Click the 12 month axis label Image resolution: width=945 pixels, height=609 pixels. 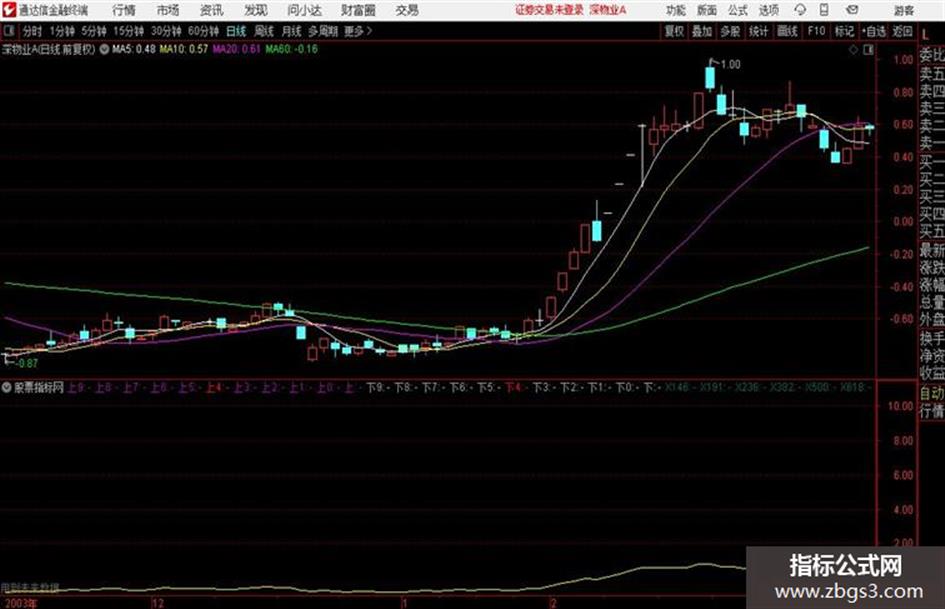tap(157, 603)
